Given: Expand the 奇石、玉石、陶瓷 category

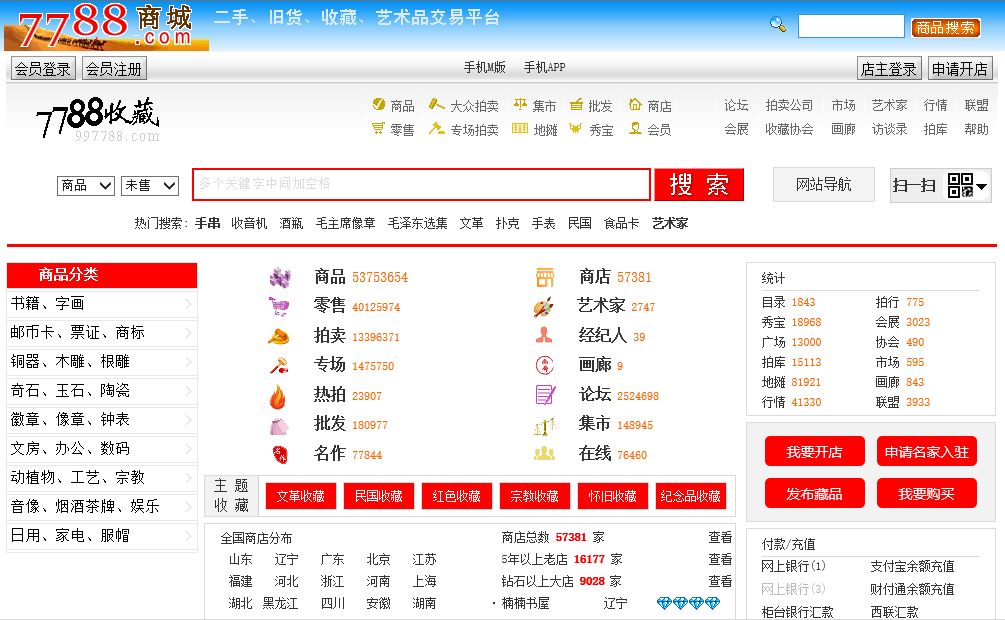Looking at the screenshot, I should [x=102, y=390].
